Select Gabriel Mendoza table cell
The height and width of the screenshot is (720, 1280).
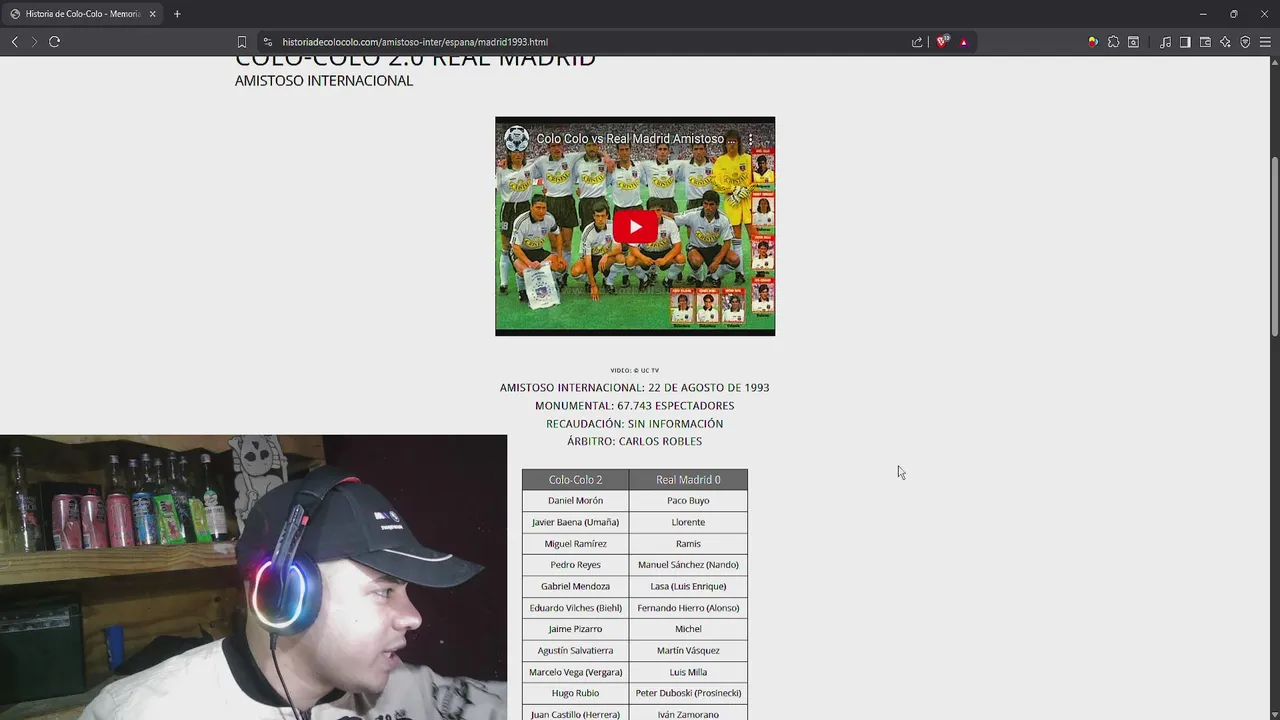click(575, 586)
